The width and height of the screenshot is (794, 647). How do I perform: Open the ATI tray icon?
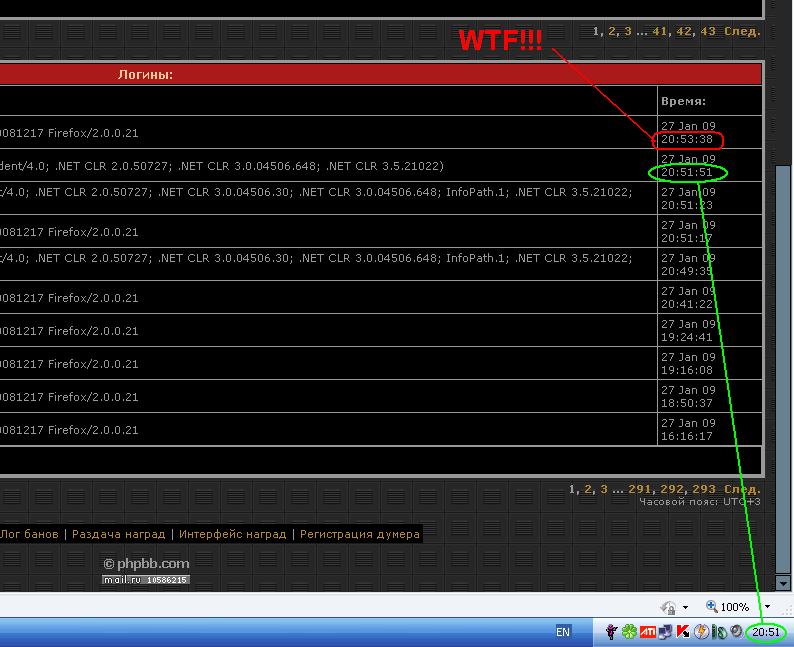point(647,632)
